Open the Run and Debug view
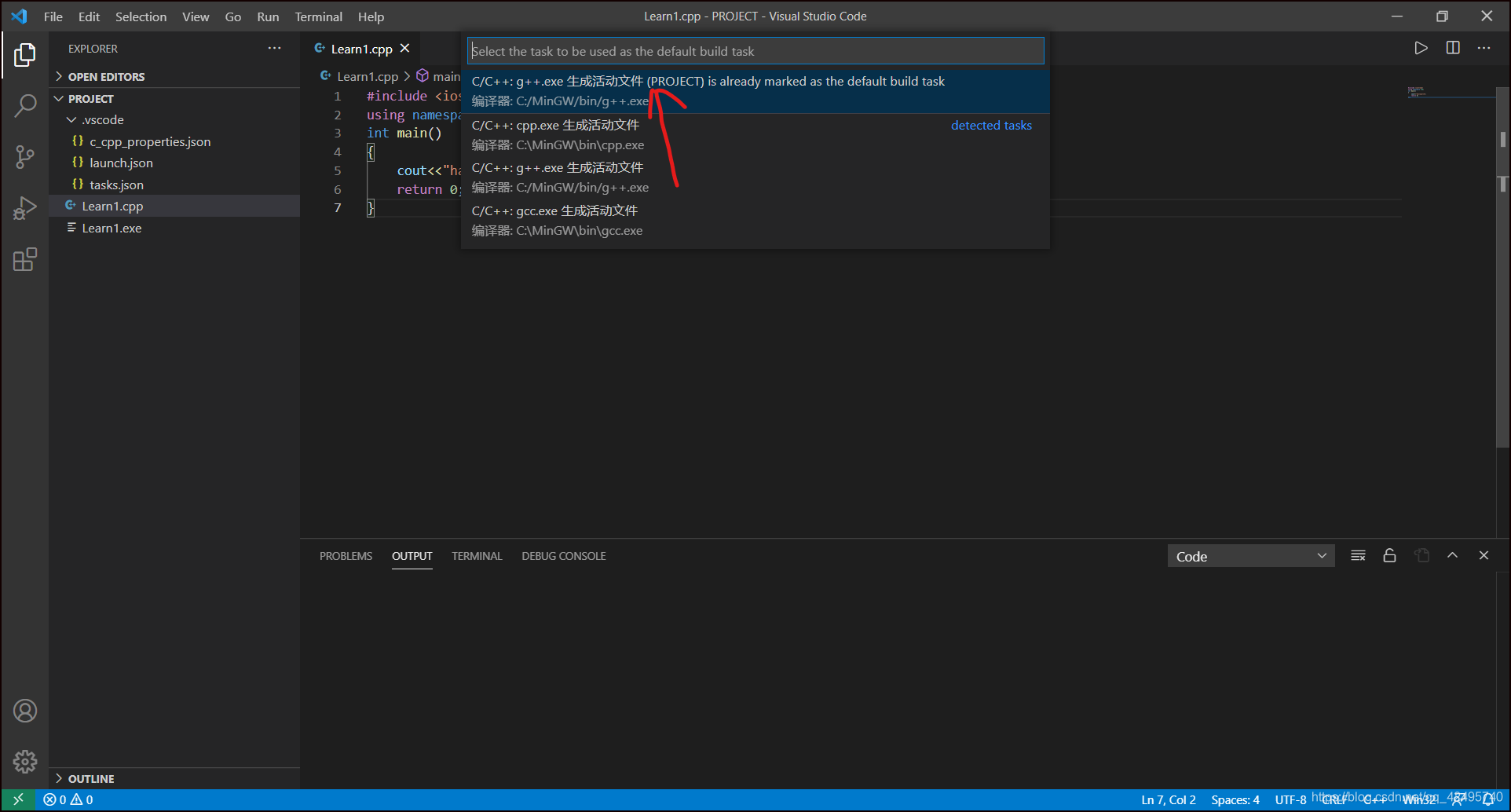 25,209
